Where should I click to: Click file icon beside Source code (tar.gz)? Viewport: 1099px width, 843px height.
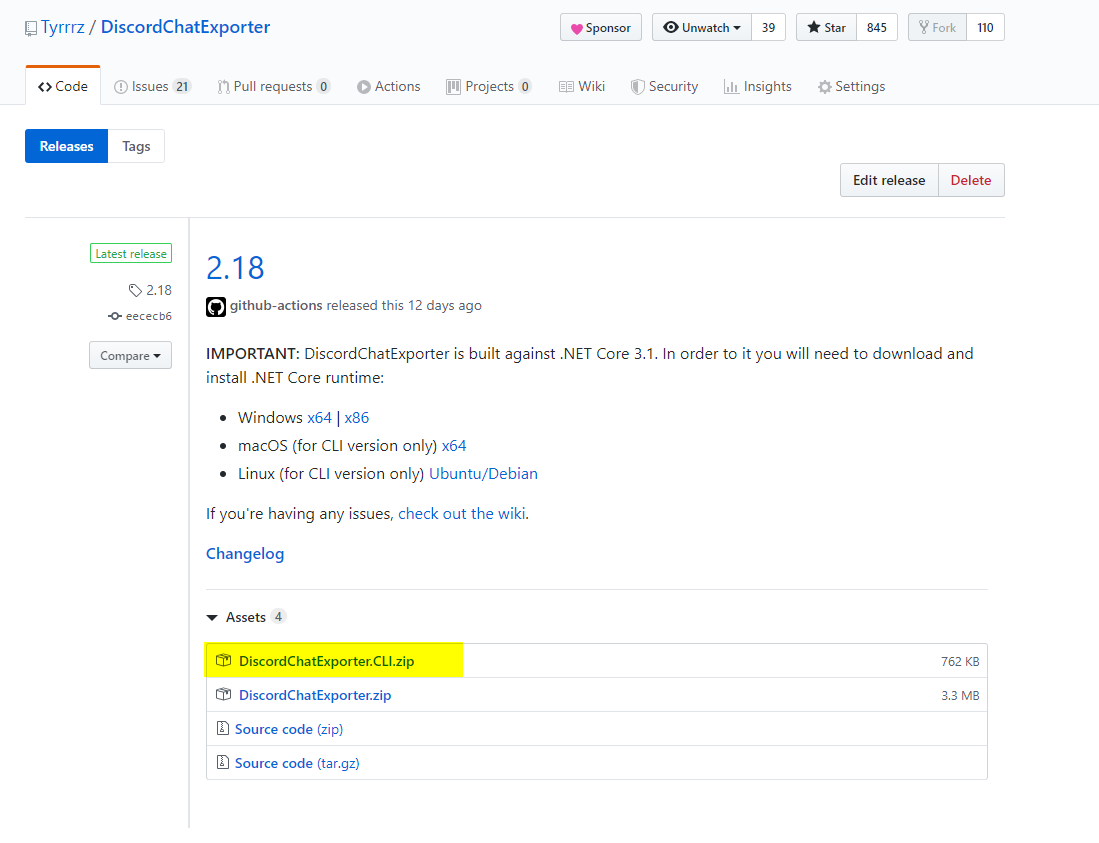point(223,762)
